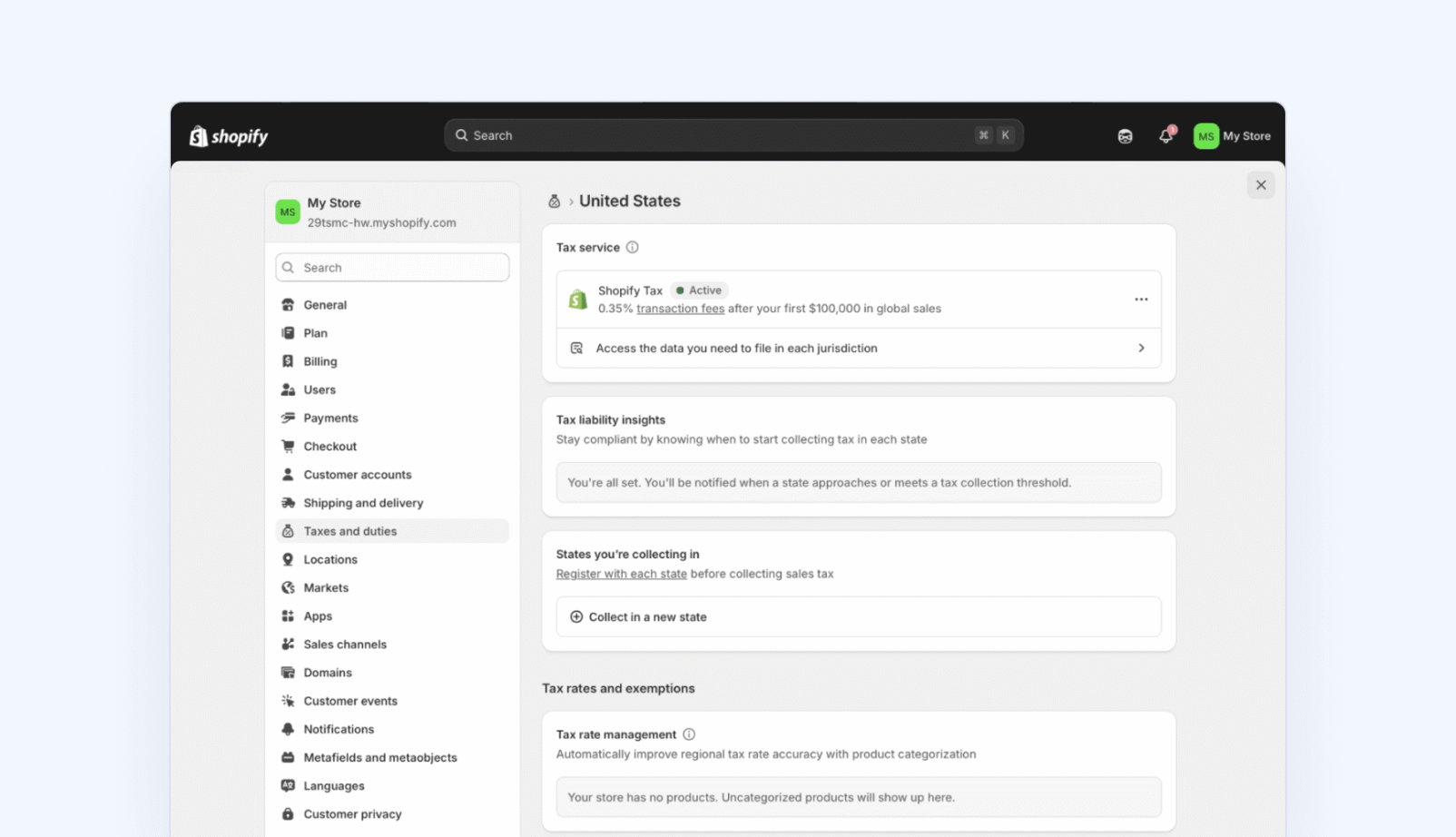Click the Customer privacy lock icon
The image size is (1456, 837).
pyautogui.click(x=288, y=814)
